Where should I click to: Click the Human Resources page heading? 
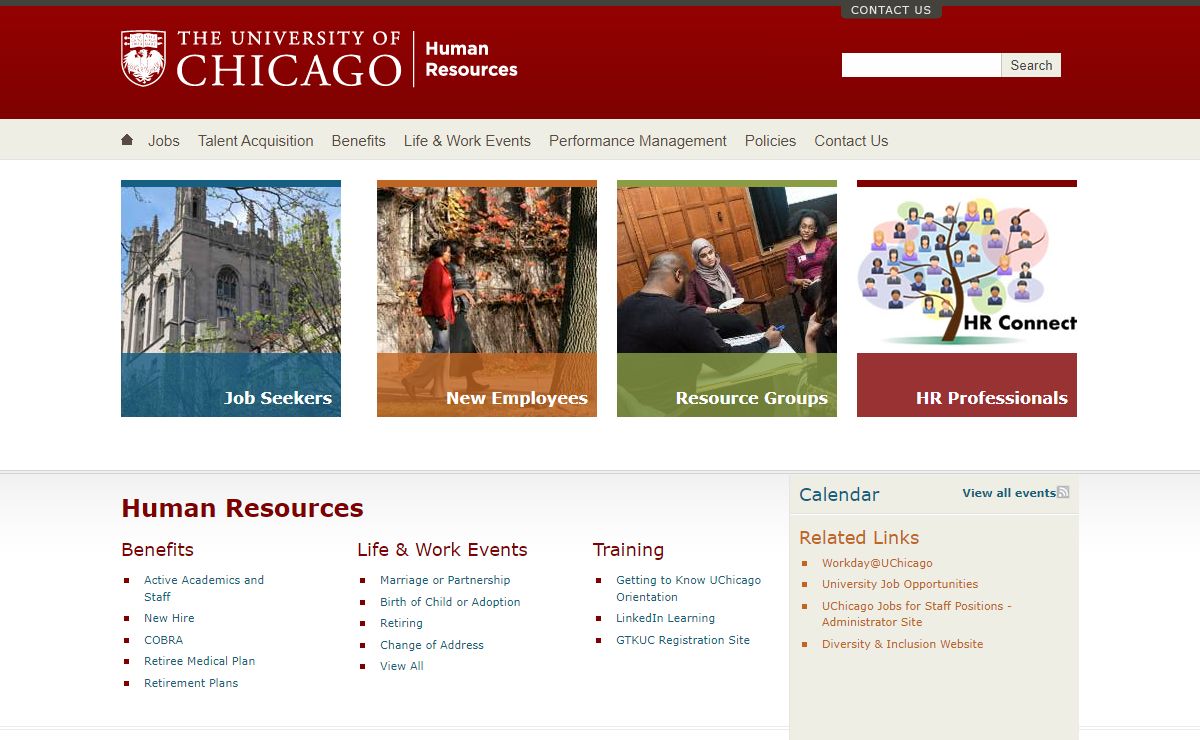[242, 508]
